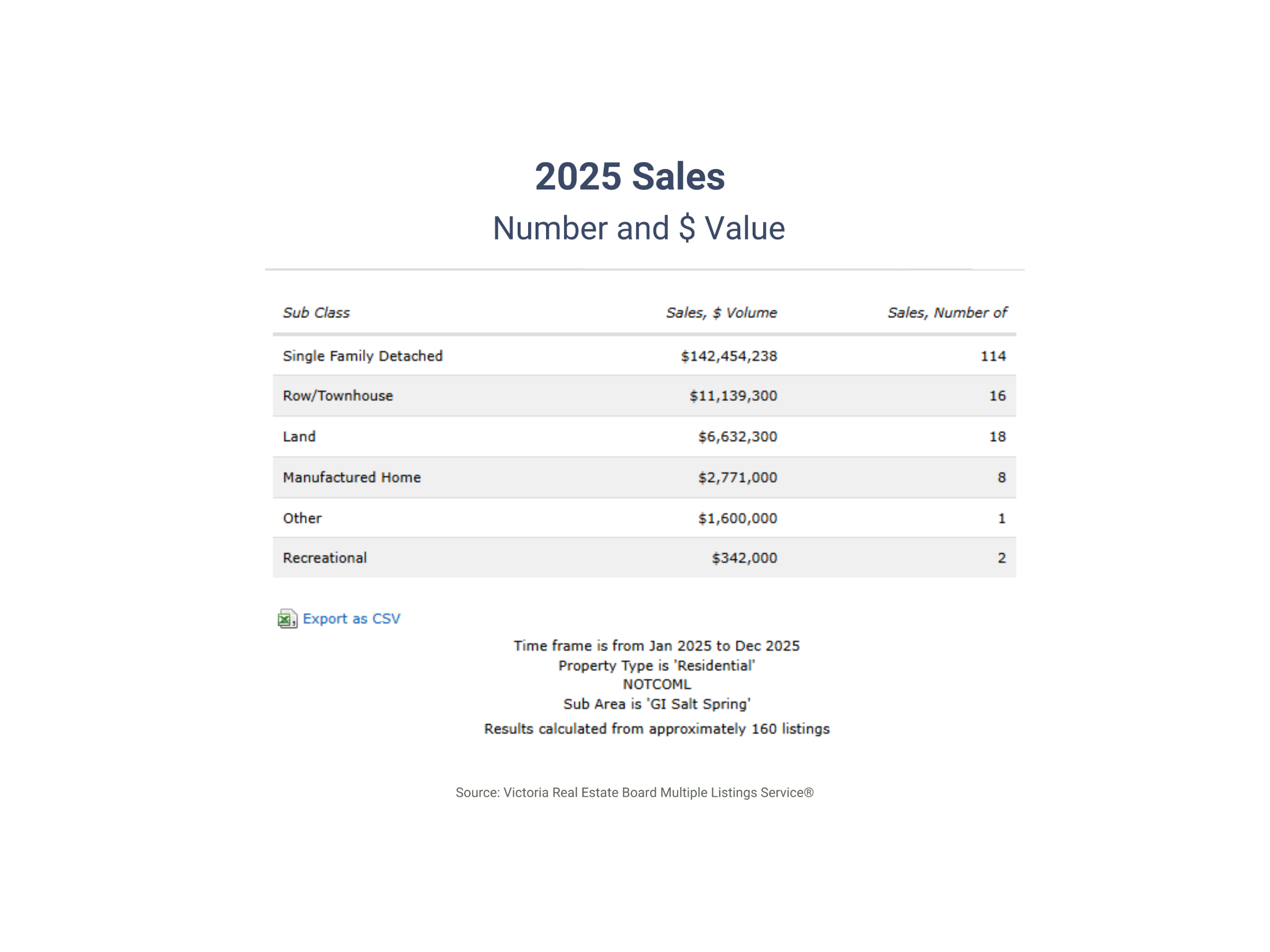Select the Other sub class row

pyautogui.click(x=302, y=518)
